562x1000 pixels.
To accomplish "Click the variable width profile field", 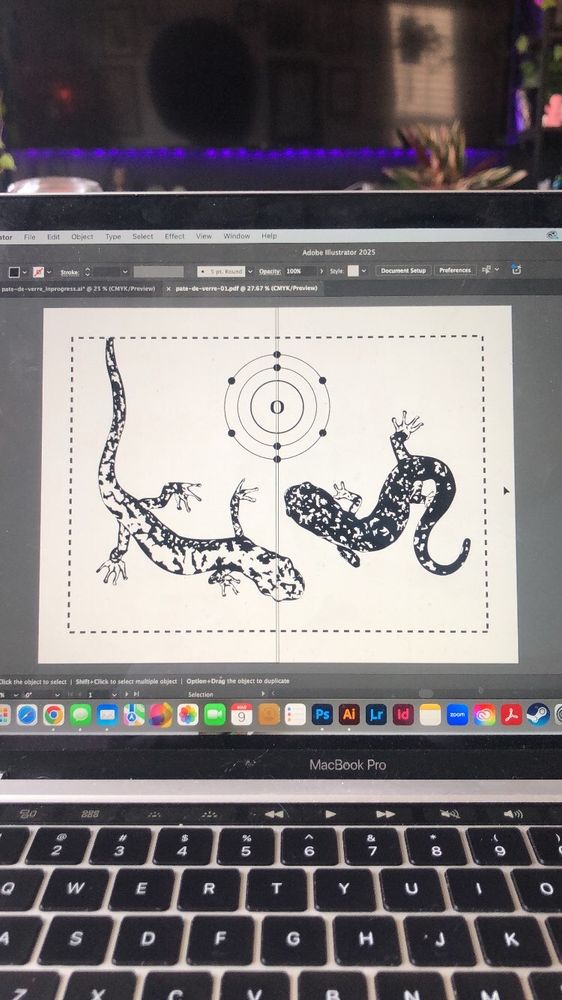I will 158,272.
